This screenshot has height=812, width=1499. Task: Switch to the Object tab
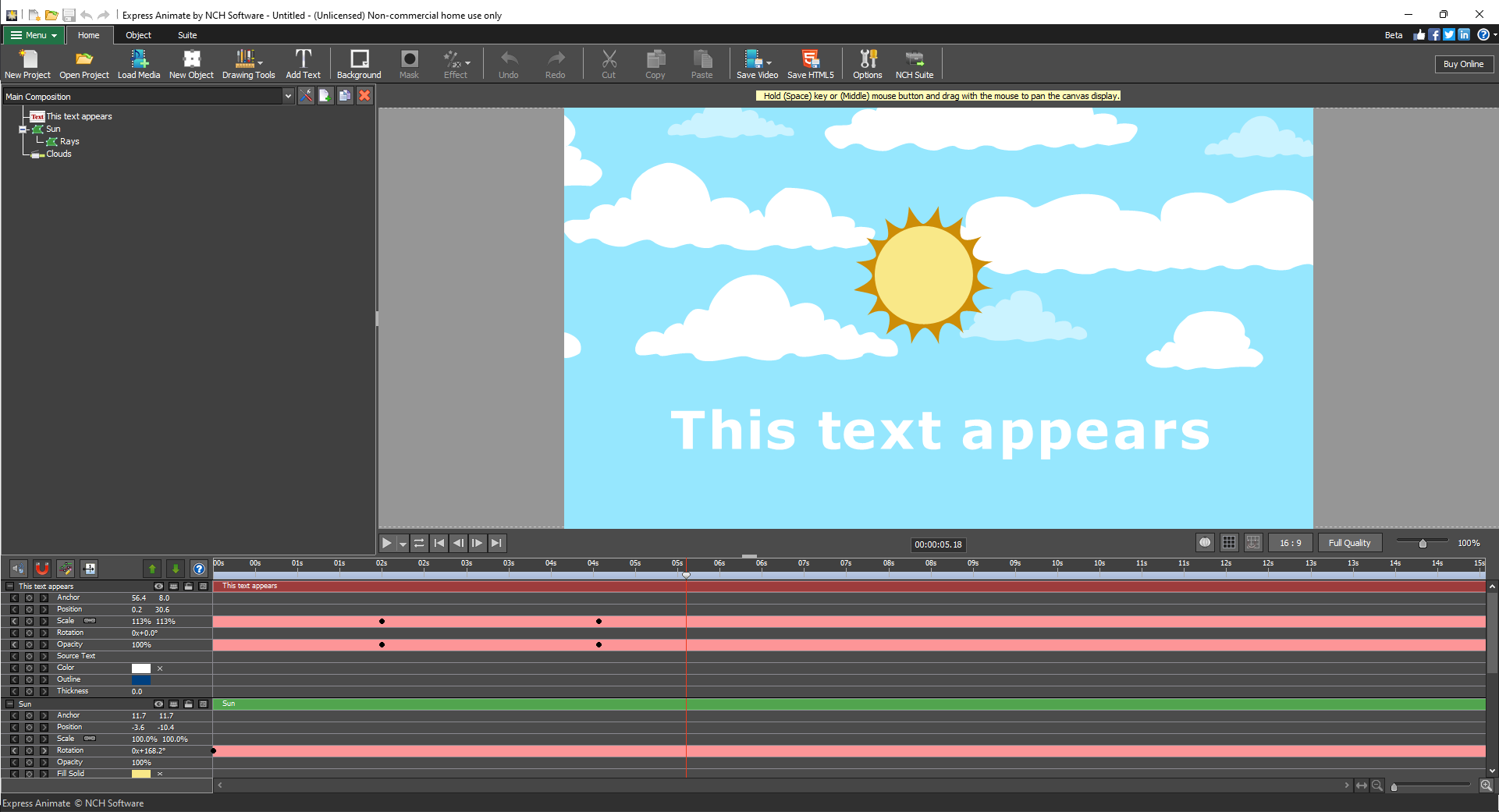point(138,35)
